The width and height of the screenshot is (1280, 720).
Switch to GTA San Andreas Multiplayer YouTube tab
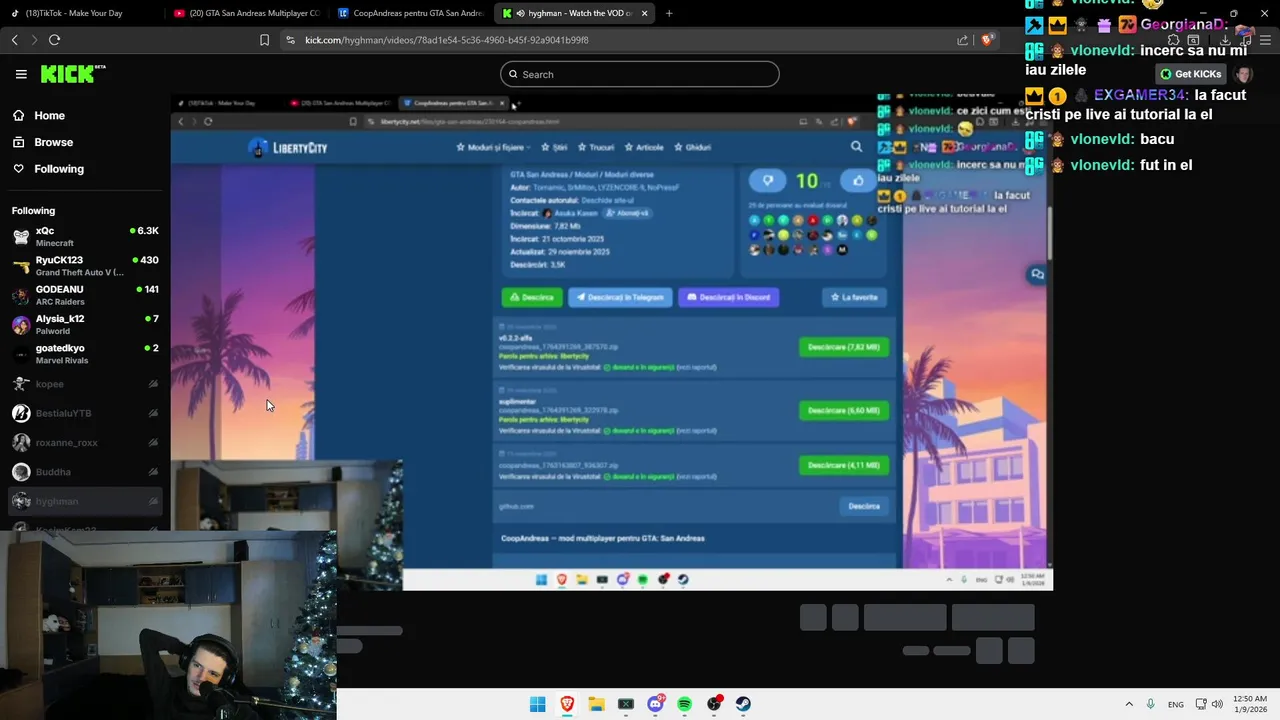(x=245, y=13)
